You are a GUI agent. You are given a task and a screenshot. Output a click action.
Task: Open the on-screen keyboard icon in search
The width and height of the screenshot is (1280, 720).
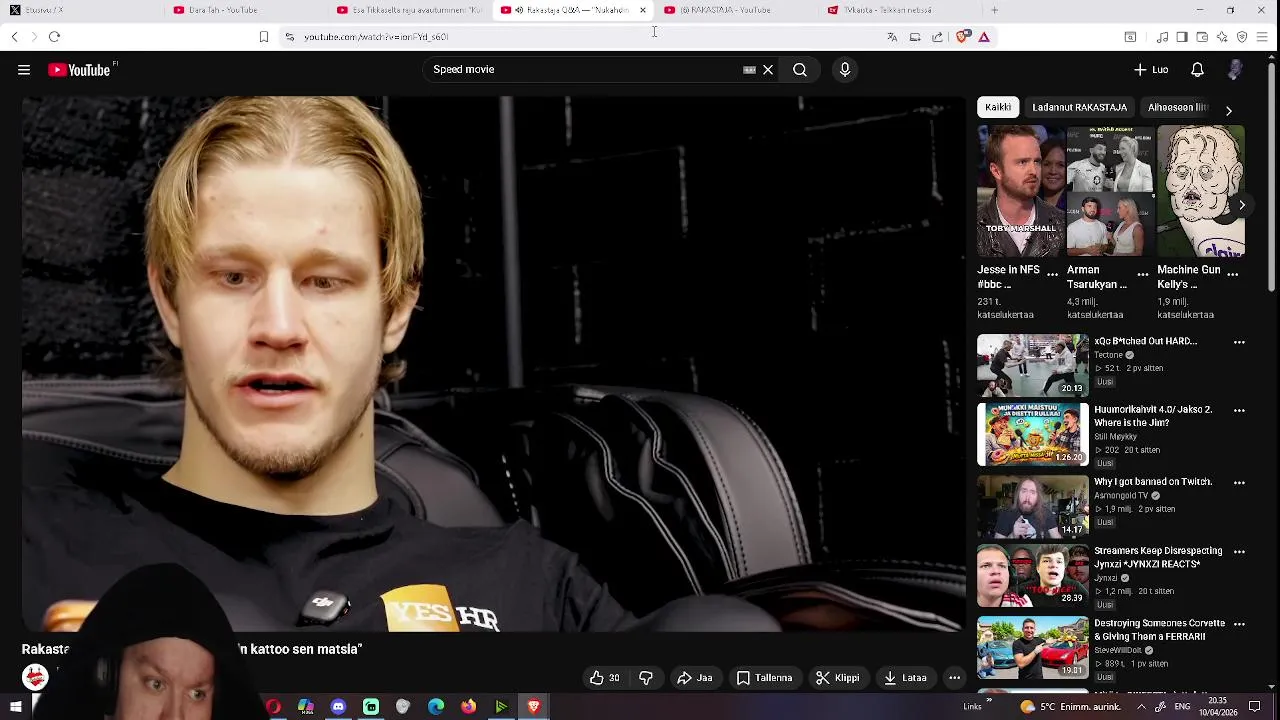[749, 70]
